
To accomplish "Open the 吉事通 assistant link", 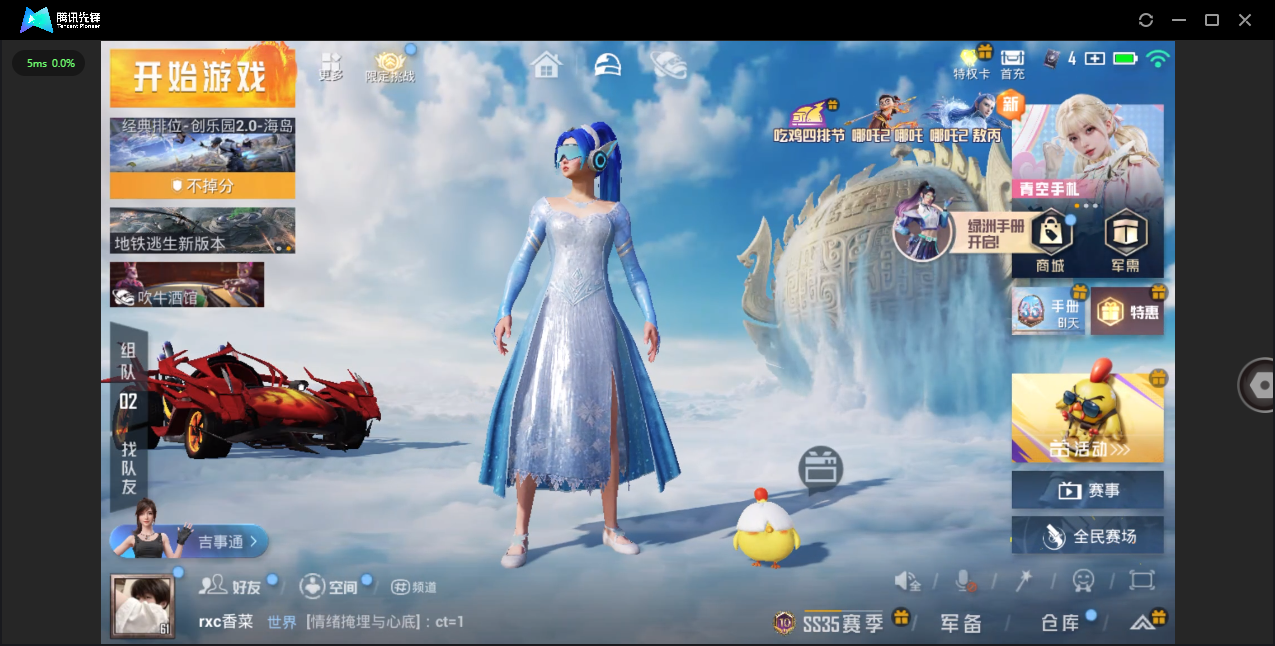I will pyautogui.click(x=220, y=541).
